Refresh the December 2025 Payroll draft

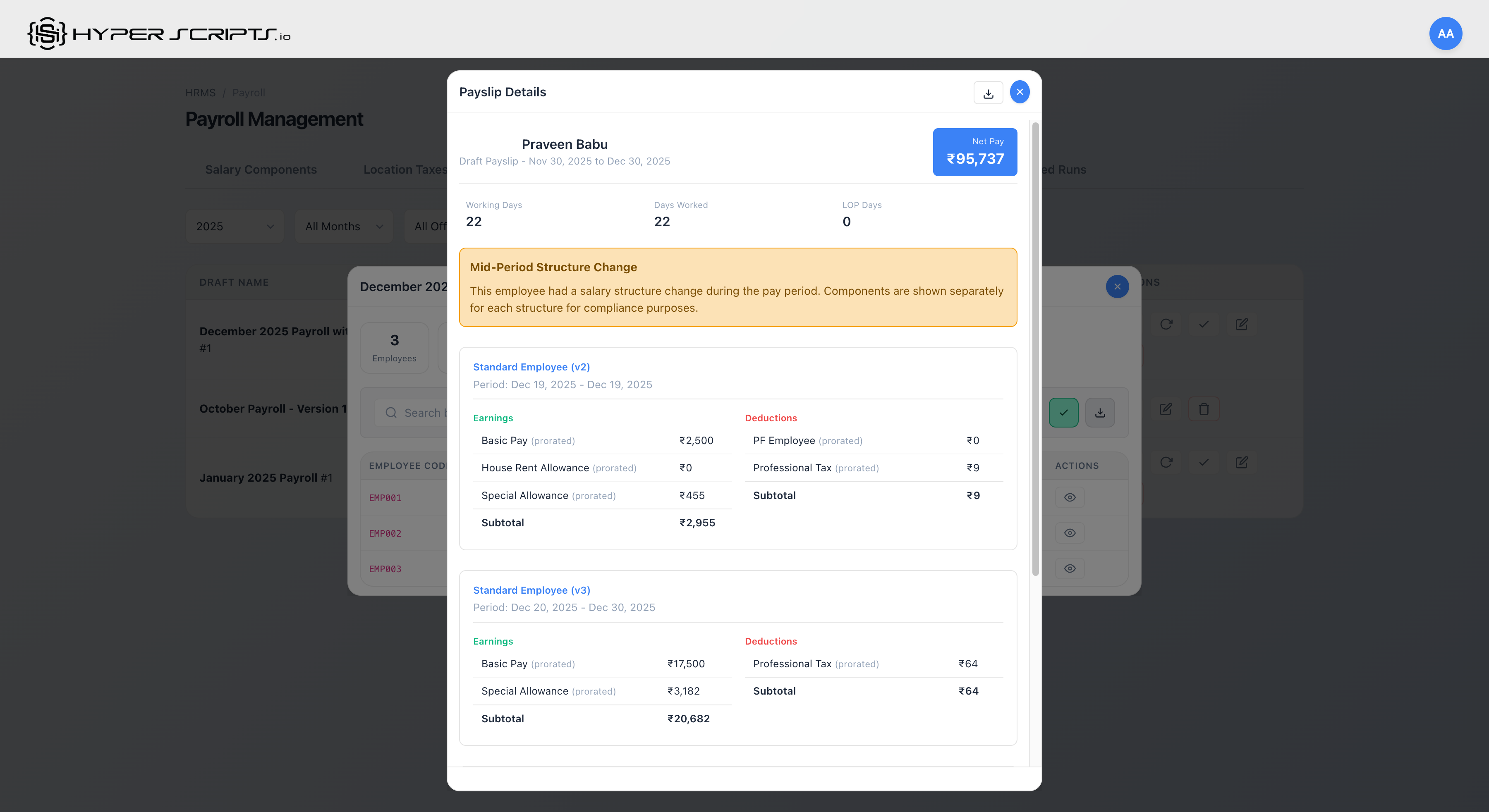pos(1165,324)
